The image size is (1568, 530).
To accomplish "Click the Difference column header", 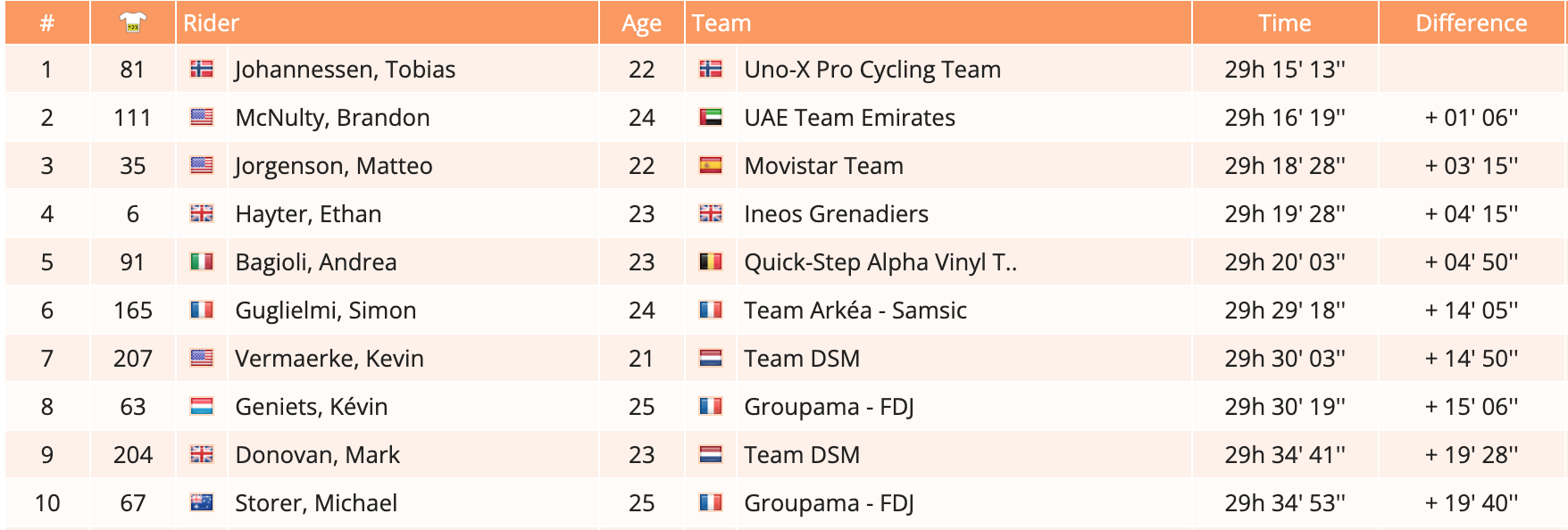I will pos(1471,23).
